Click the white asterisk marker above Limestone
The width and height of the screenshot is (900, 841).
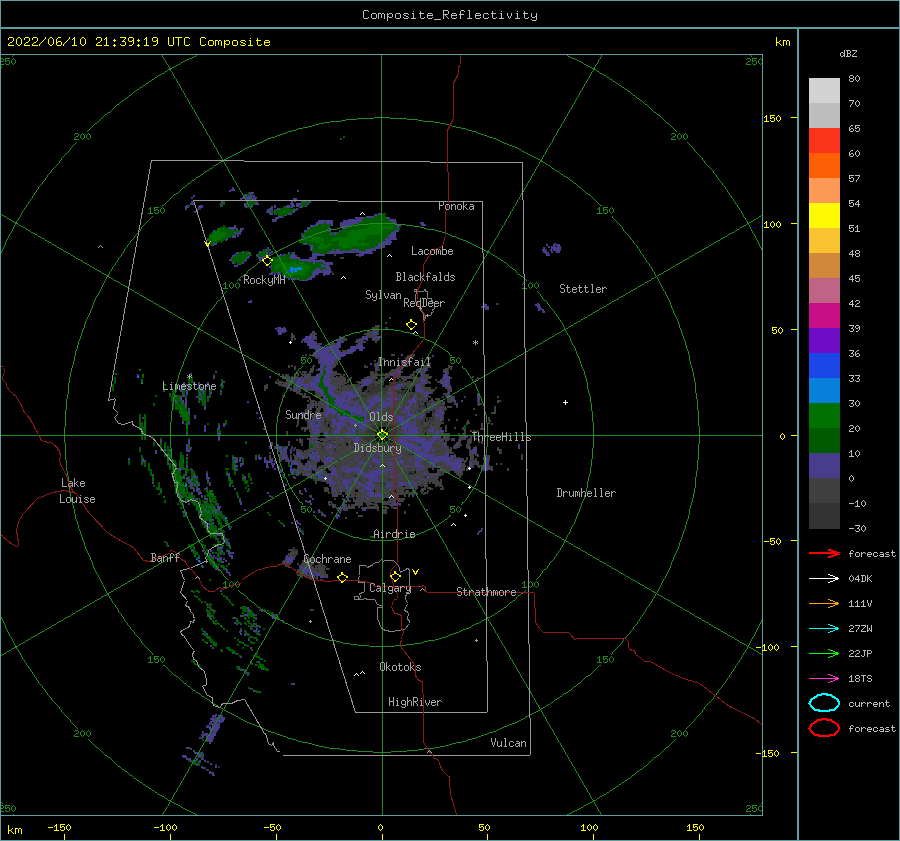click(189, 377)
